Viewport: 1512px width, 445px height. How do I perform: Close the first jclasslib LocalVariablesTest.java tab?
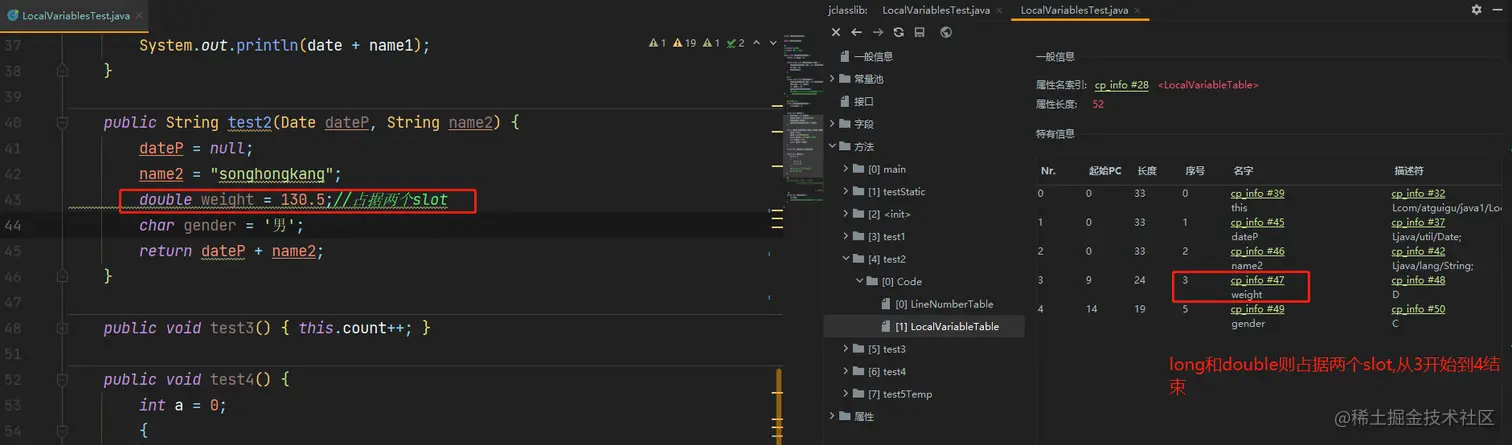coord(1000,10)
